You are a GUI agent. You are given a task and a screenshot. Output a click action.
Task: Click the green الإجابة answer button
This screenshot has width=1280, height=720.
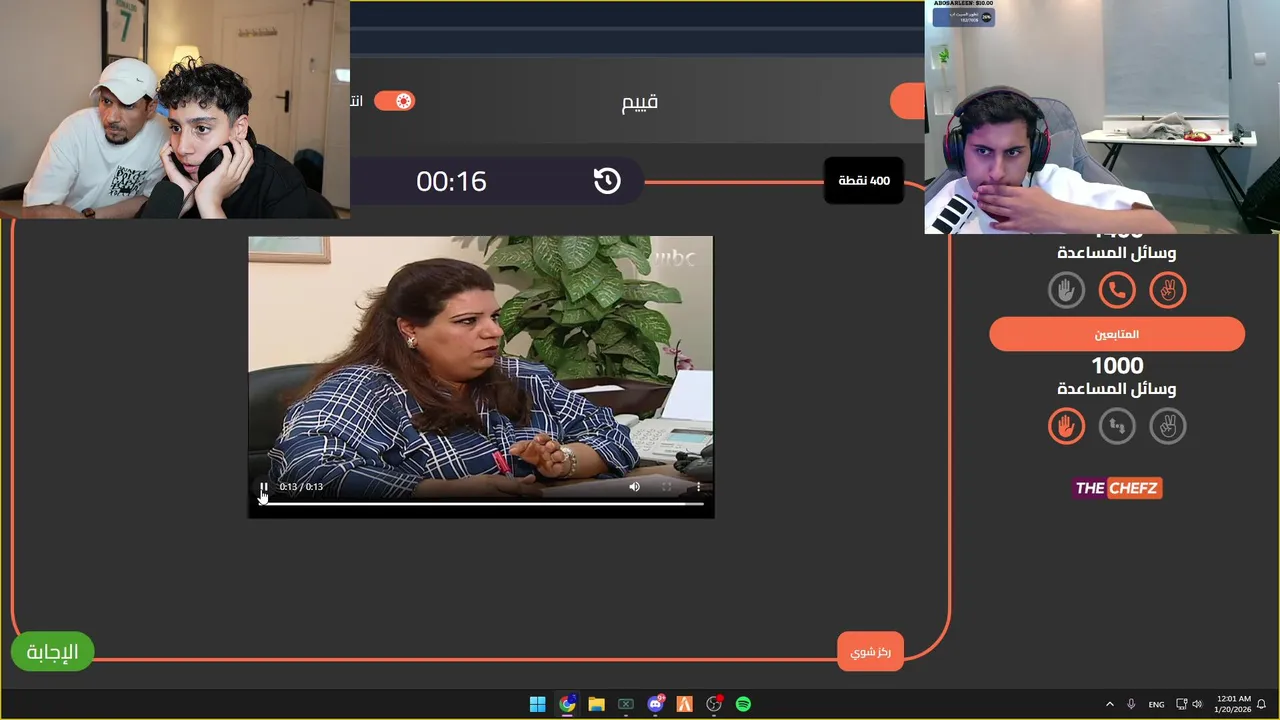pos(52,652)
